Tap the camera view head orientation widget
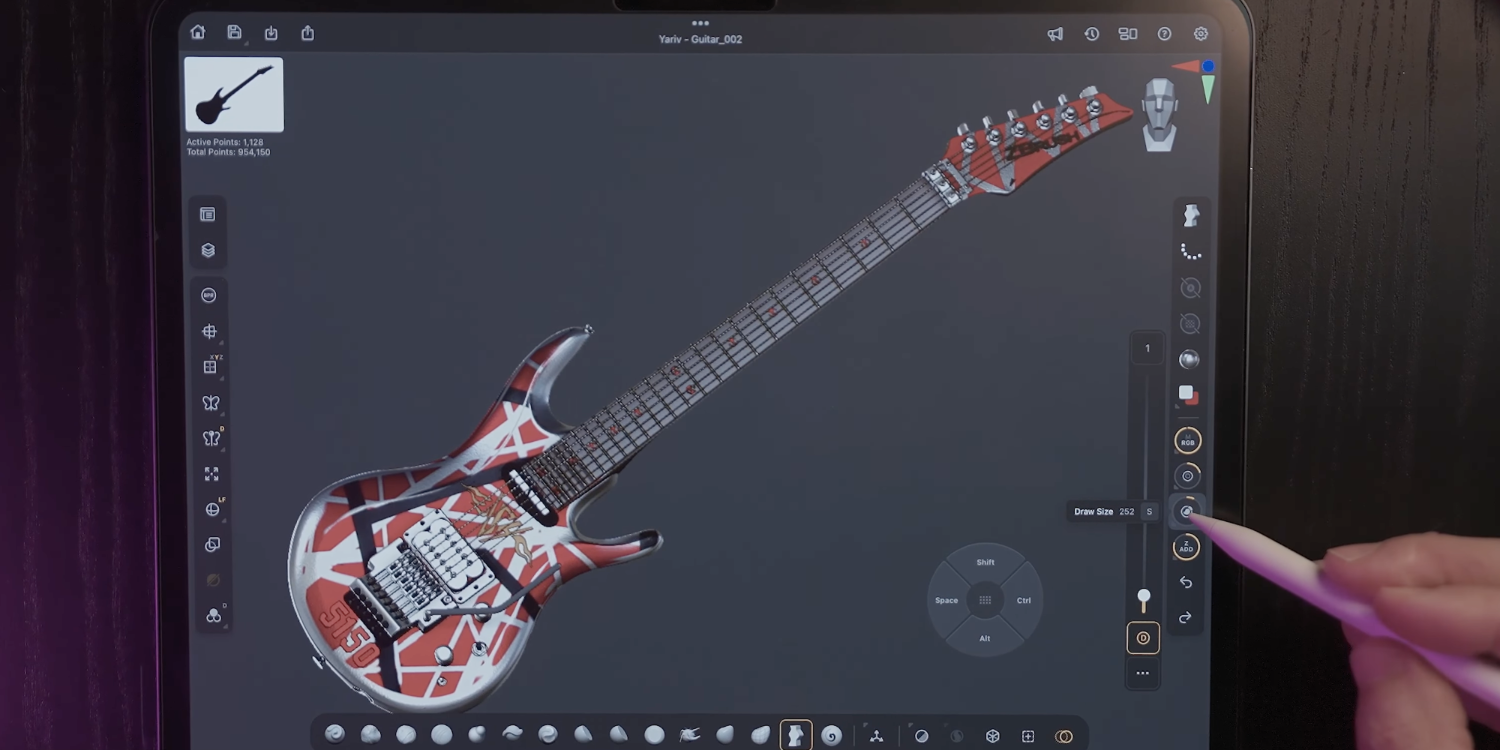Screen dimensions: 1500x750 click(1160, 114)
